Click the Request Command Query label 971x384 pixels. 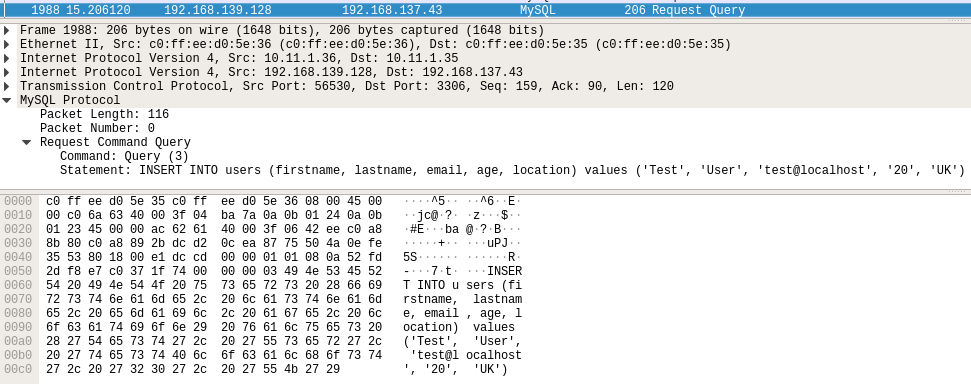[x=115, y=142]
